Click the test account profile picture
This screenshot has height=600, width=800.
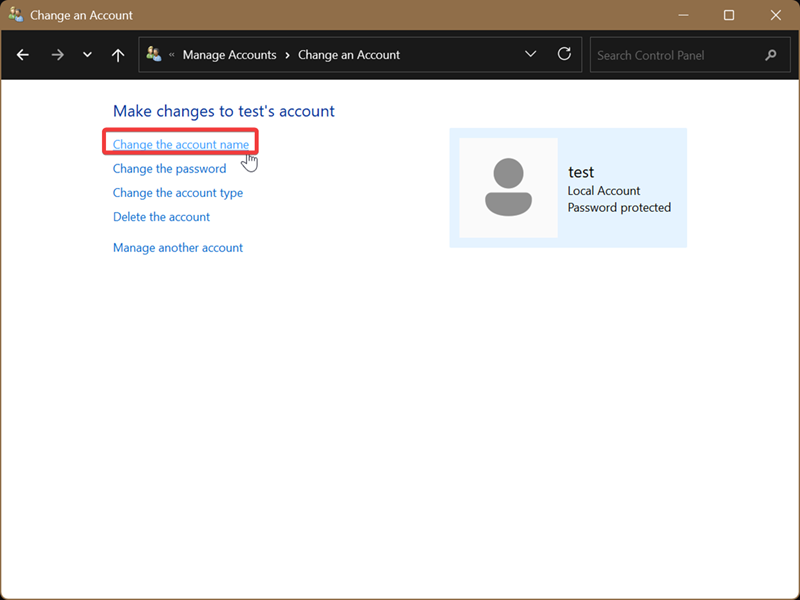pos(508,188)
